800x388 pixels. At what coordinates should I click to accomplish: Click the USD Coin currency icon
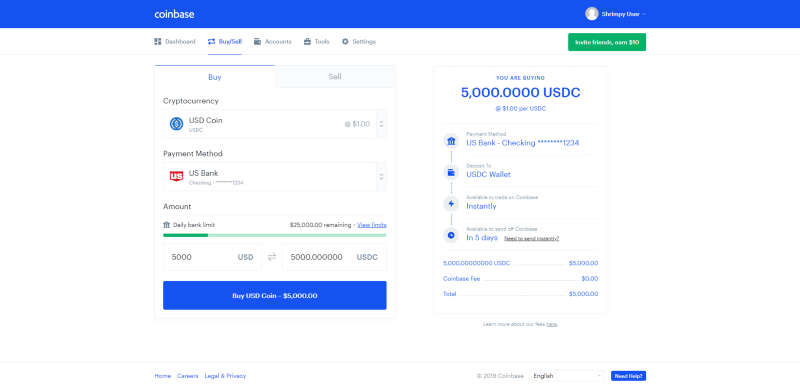[x=177, y=124]
